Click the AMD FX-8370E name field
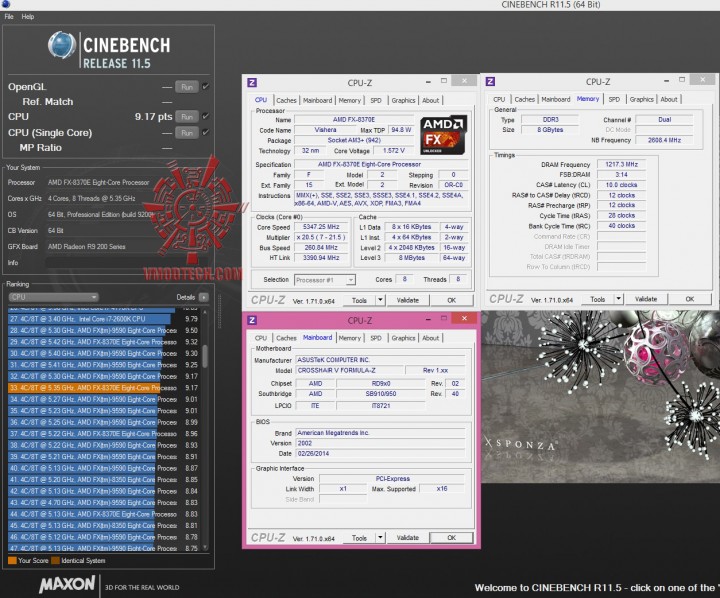720x598 pixels. tap(354, 119)
